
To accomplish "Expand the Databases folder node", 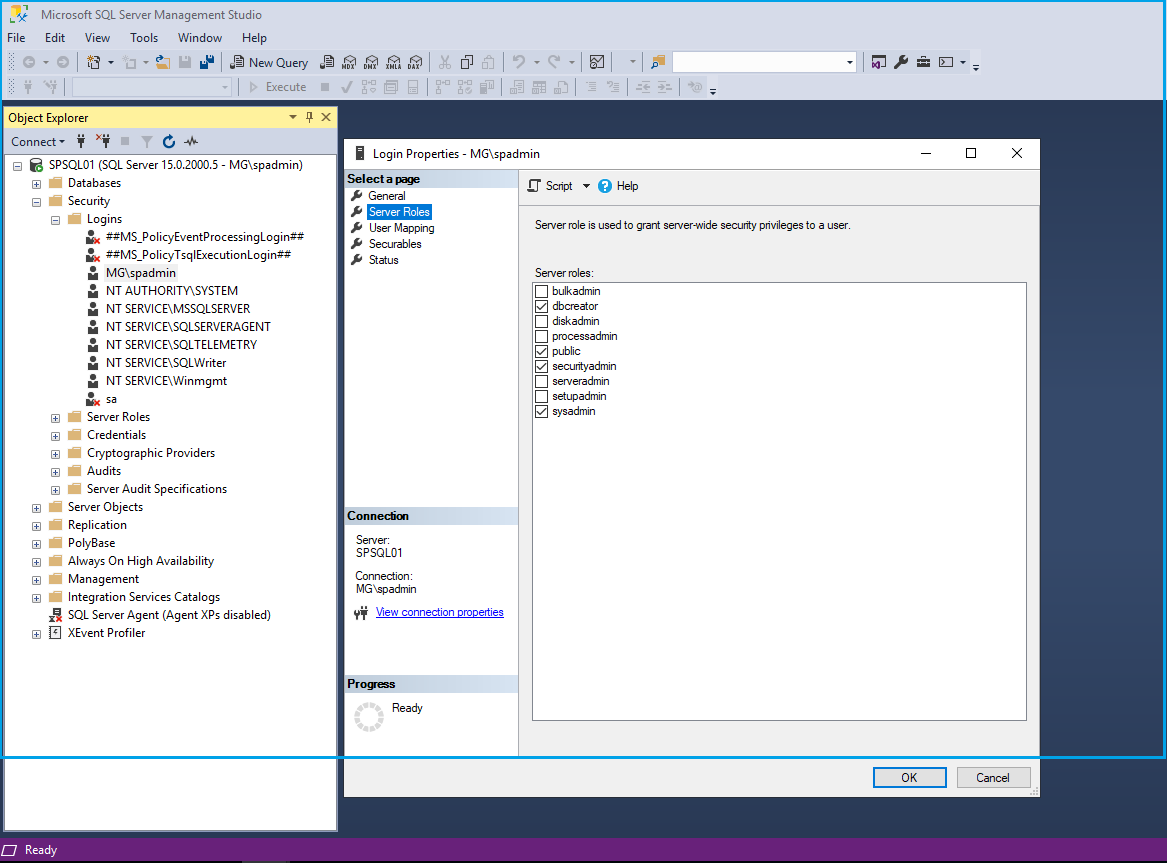I will point(37,183).
